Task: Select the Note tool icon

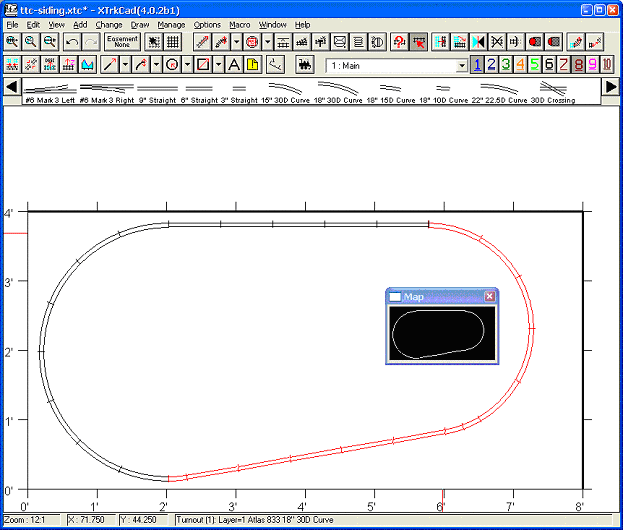Action: pos(253,65)
